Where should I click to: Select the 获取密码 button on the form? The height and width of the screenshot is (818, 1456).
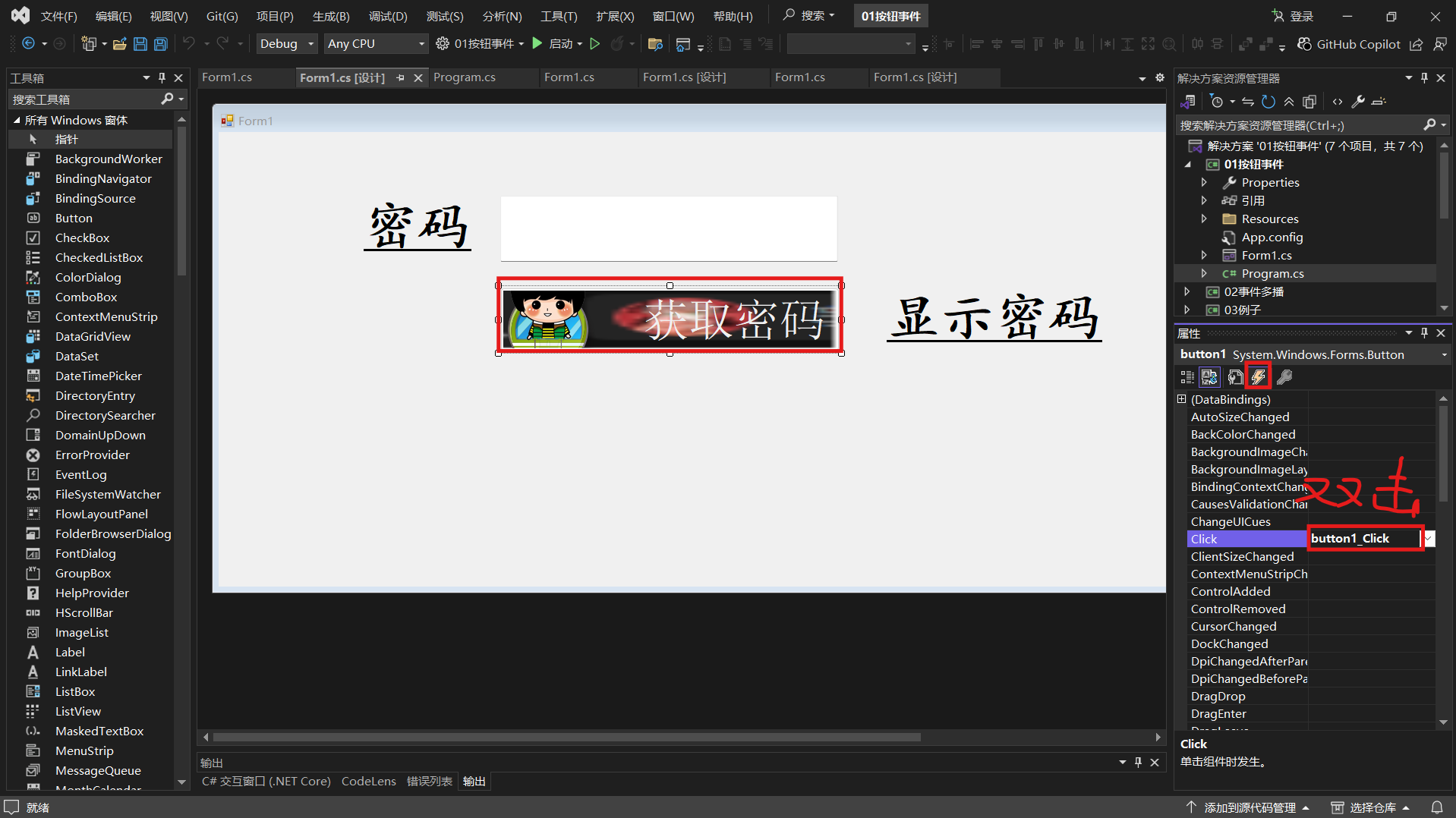point(670,319)
